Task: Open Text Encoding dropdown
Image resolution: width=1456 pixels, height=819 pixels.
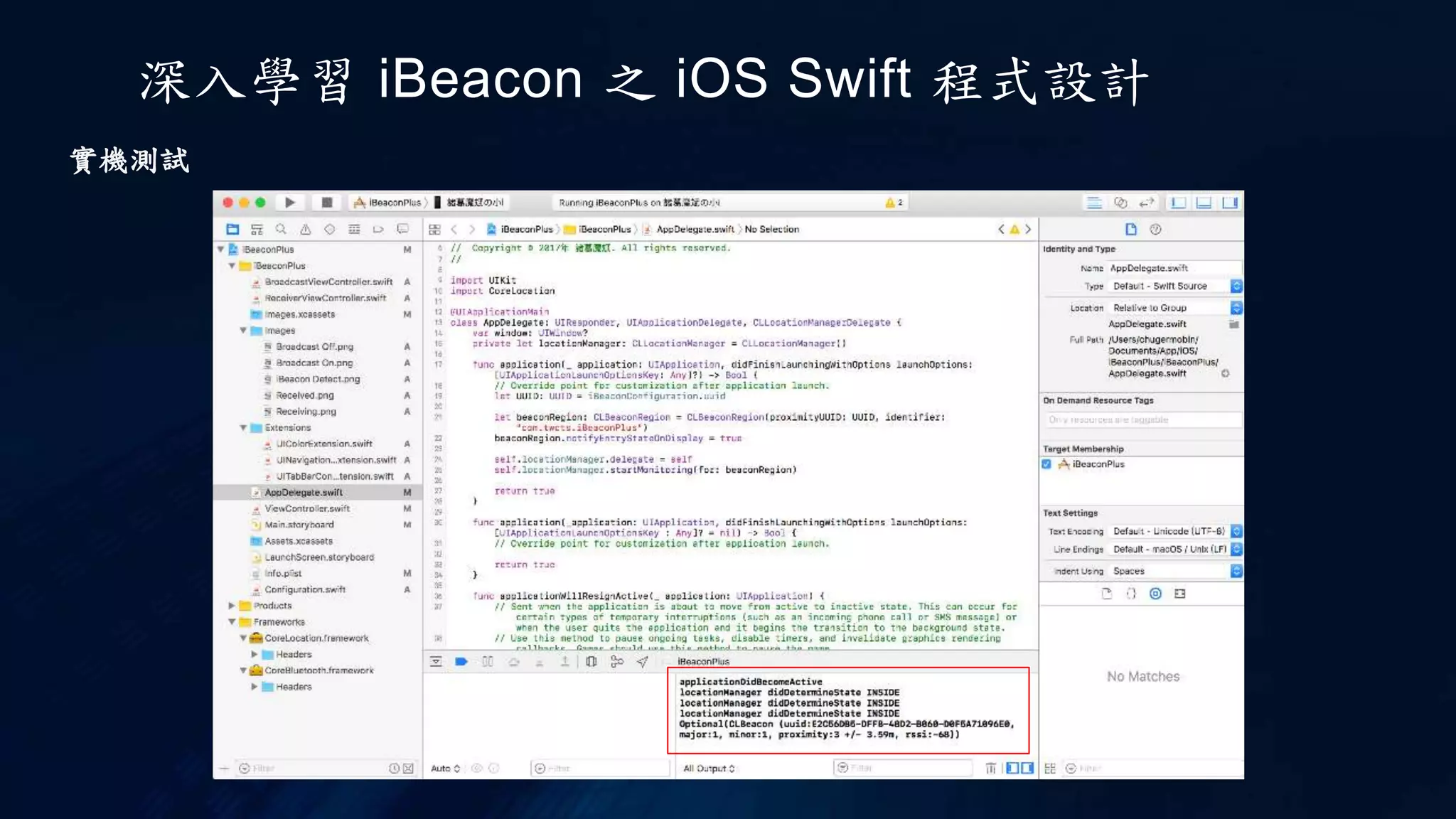Action: pos(1175,531)
